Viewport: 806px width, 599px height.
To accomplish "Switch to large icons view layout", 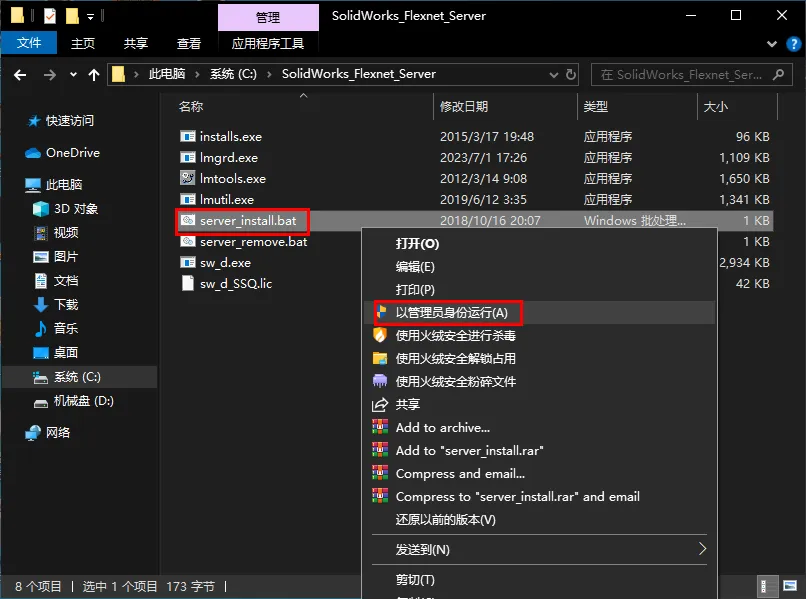I will pyautogui.click(x=790, y=586).
